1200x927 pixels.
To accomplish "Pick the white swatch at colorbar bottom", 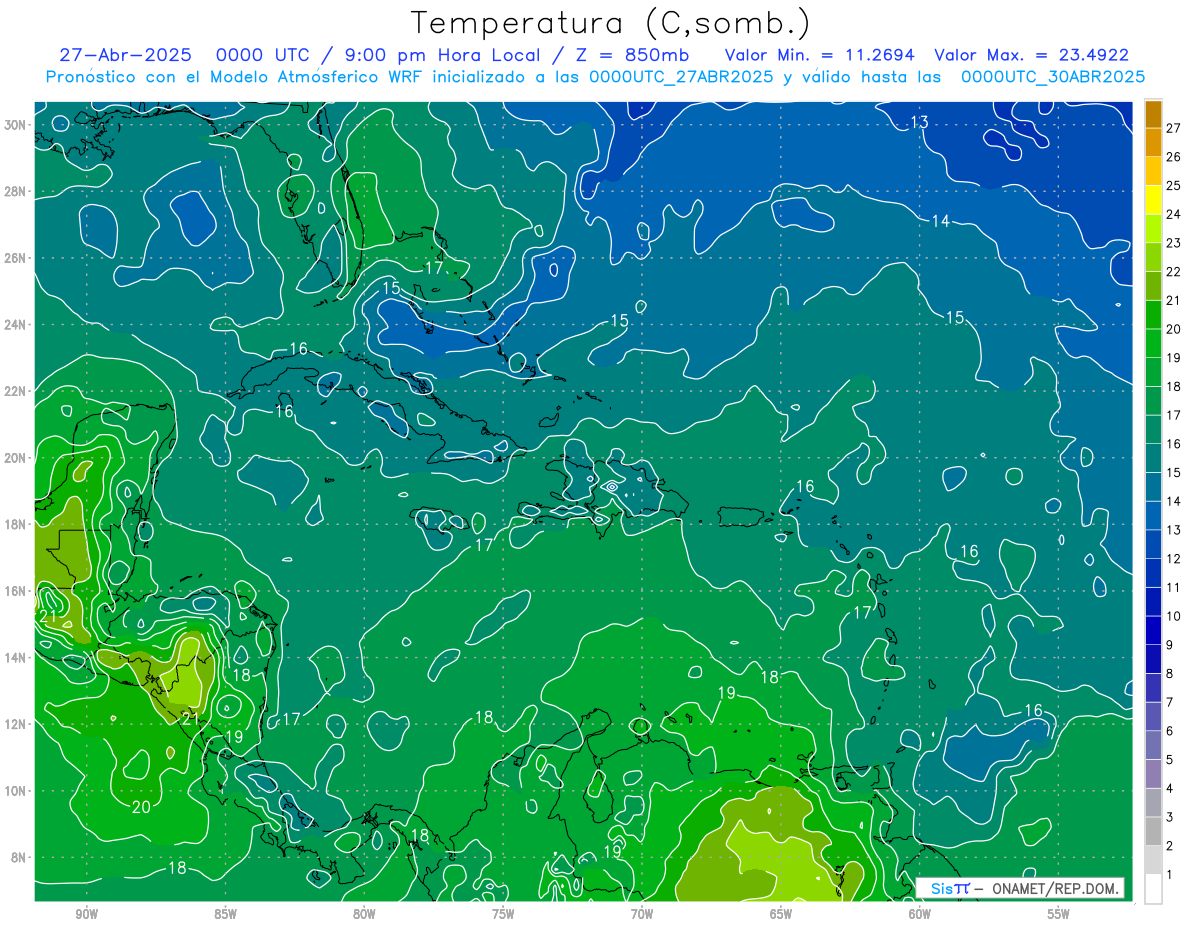I will 1153,889.
